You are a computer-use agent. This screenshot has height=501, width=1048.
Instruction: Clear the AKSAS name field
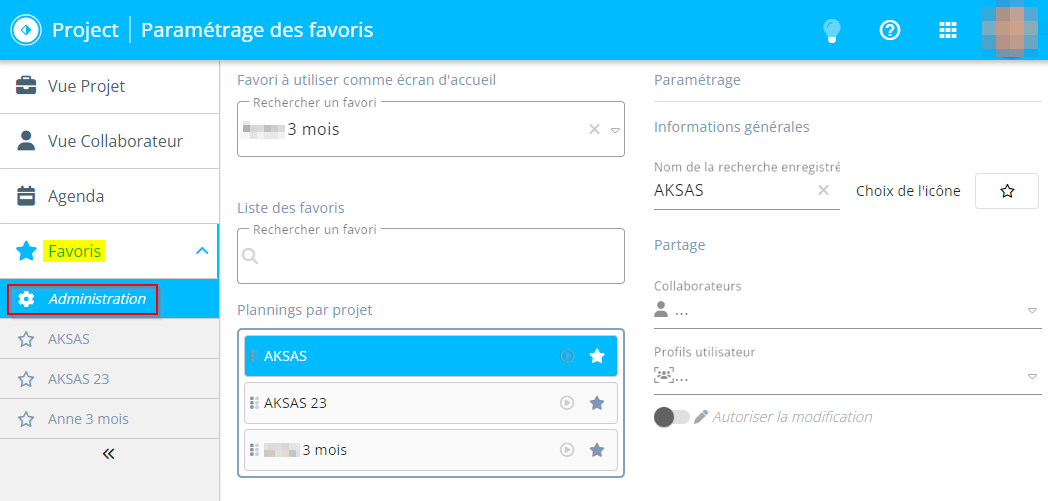[x=823, y=190]
